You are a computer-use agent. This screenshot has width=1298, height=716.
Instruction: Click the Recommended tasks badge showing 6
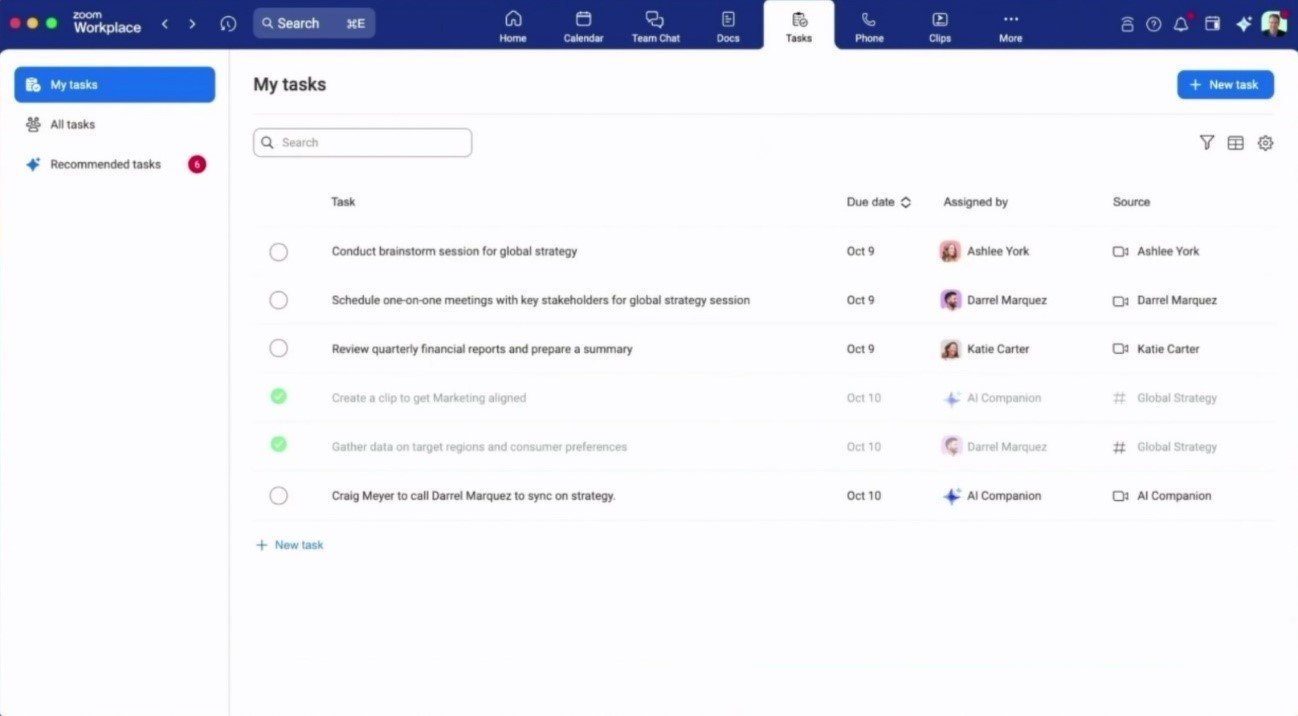pyautogui.click(x=197, y=164)
